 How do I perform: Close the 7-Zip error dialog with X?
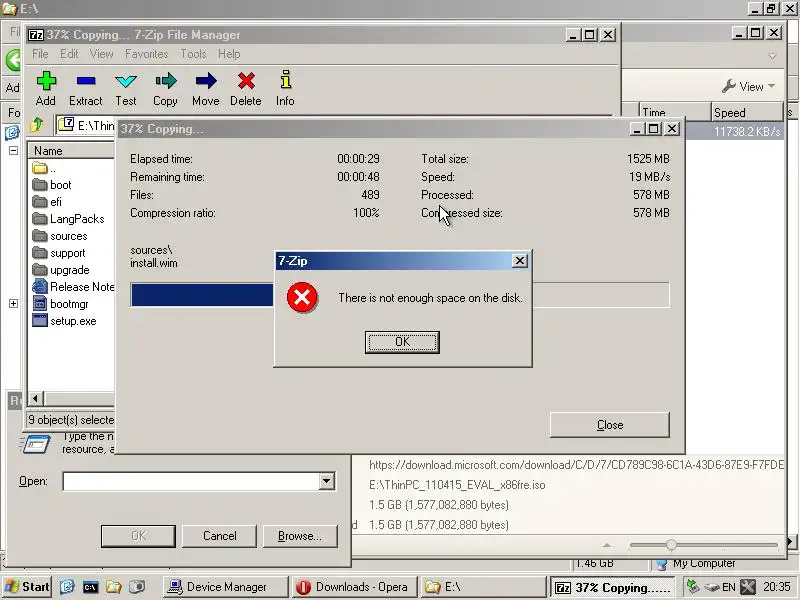pyautogui.click(x=519, y=261)
